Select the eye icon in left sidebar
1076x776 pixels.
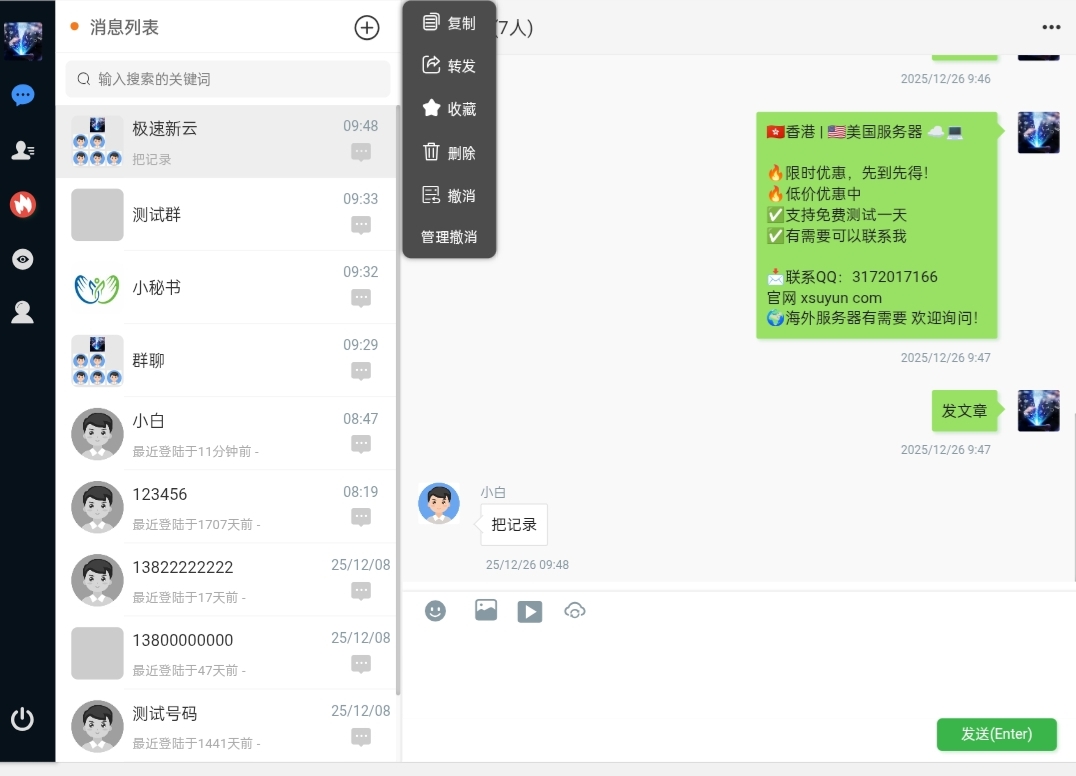(22, 259)
